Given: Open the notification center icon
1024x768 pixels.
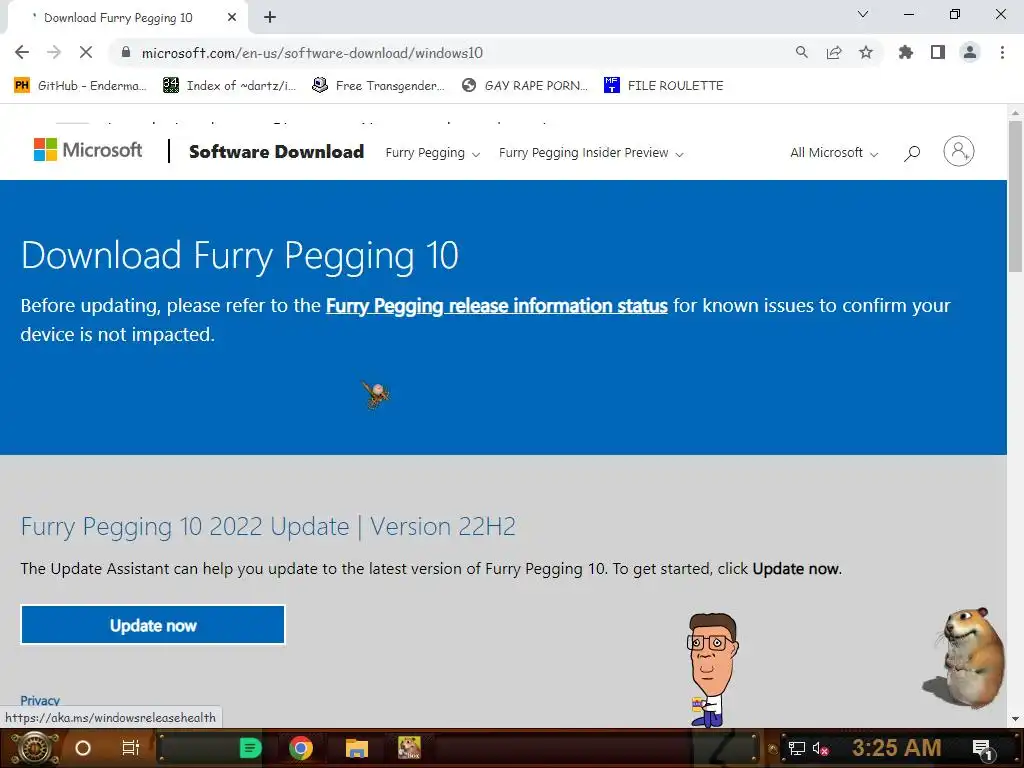Looking at the screenshot, I should pyautogui.click(x=982, y=748).
